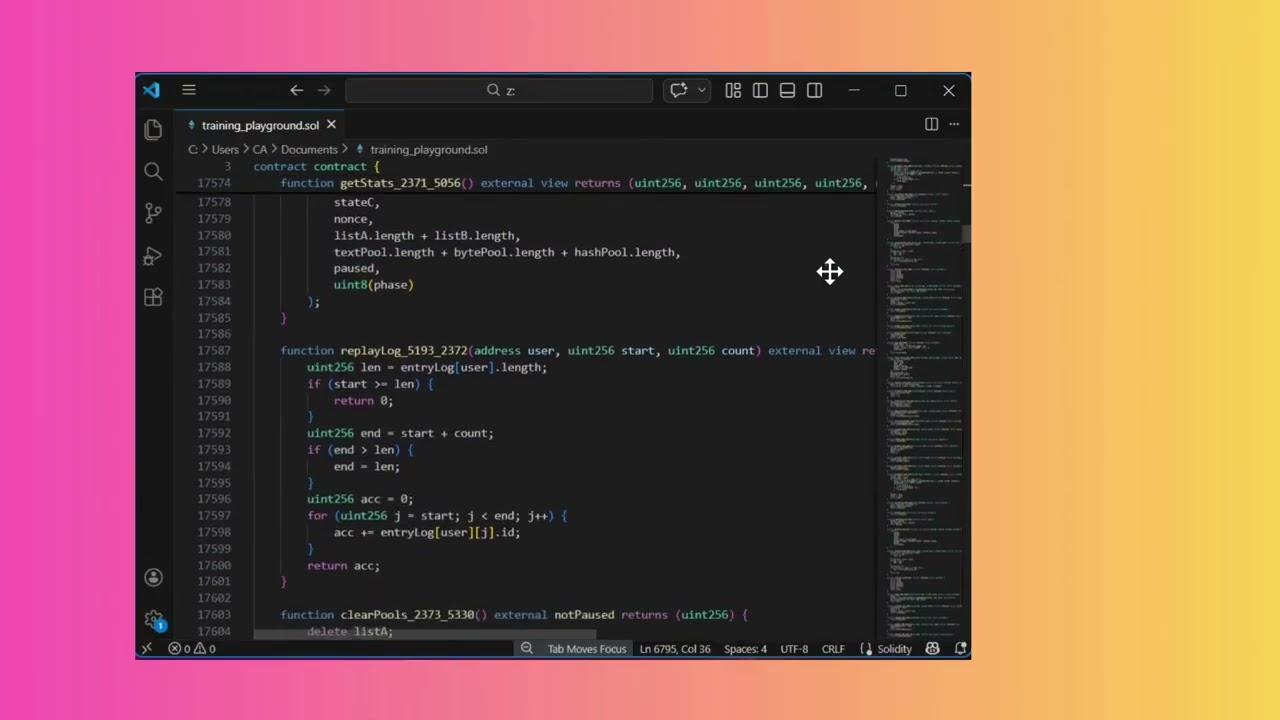Click the vertical scrollbar slider
Image resolution: width=1280 pixels, height=720 pixels.
[x=967, y=233]
